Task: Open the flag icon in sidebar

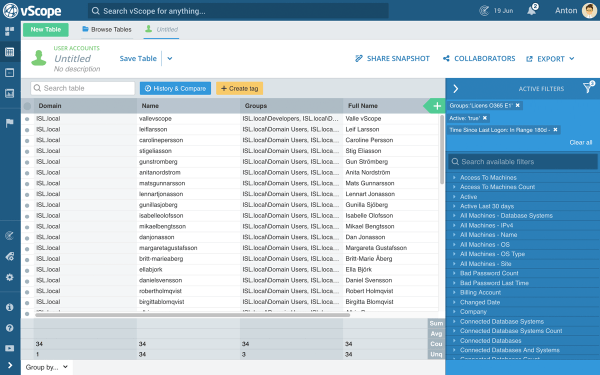Action: click(x=10, y=123)
